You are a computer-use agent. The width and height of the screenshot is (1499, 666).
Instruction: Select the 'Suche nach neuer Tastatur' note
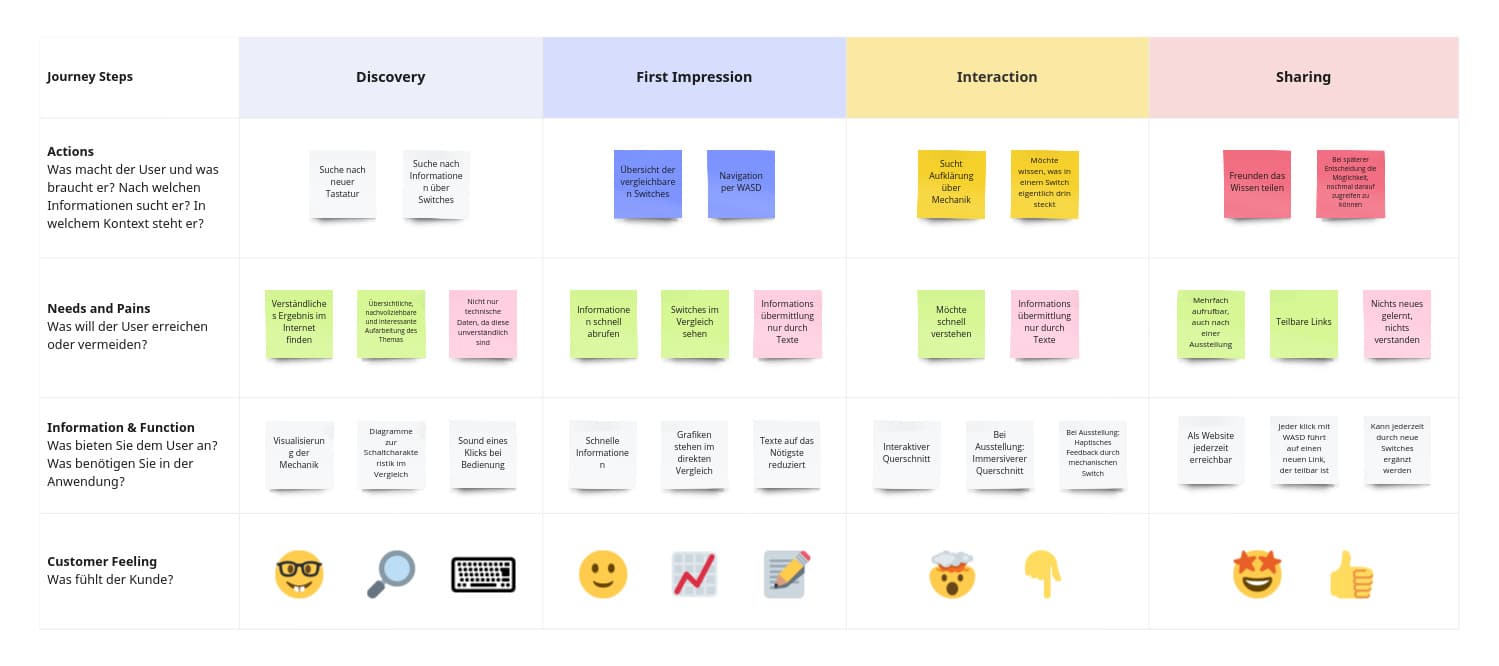pyautogui.click(x=343, y=184)
